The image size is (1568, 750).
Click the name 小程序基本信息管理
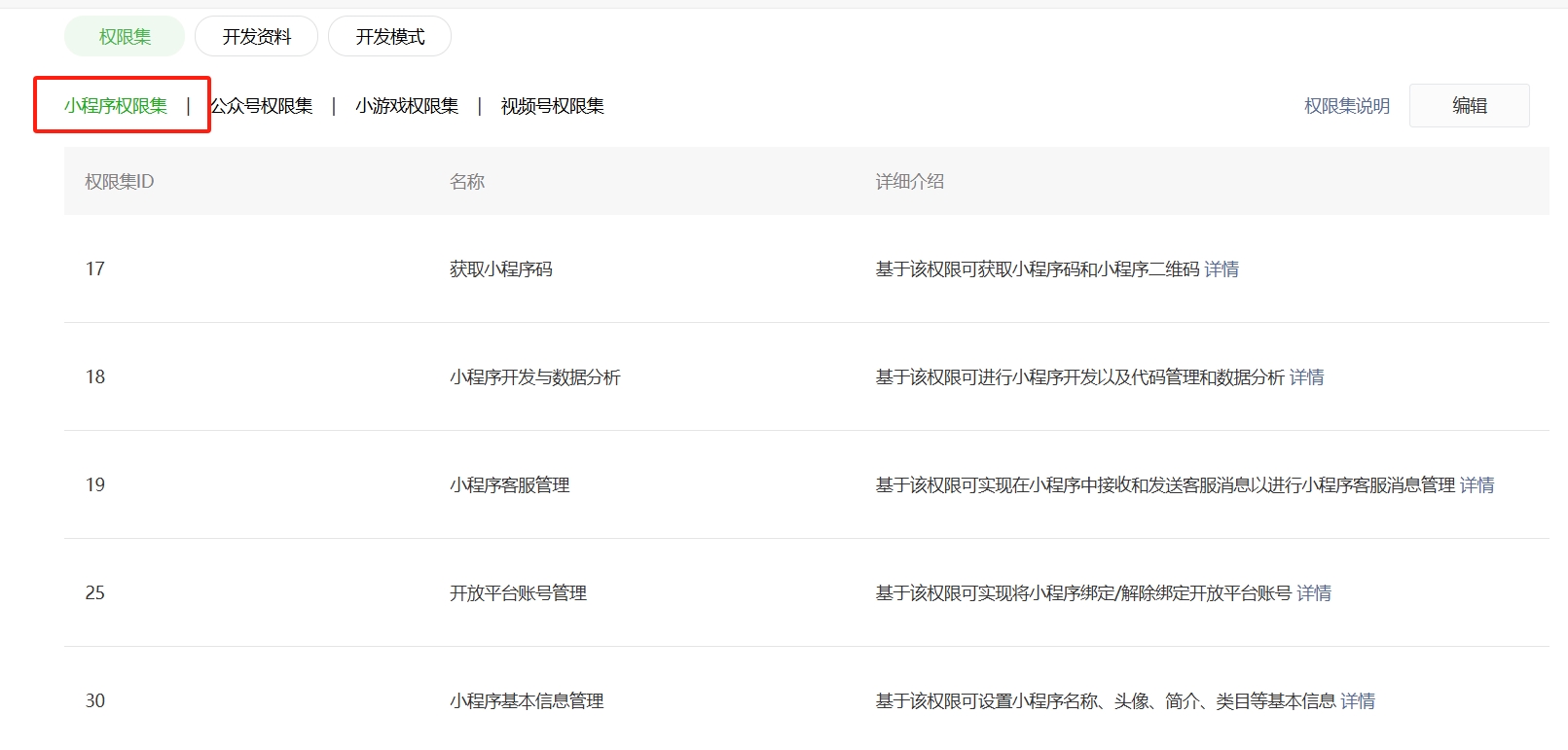(x=527, y=701)
